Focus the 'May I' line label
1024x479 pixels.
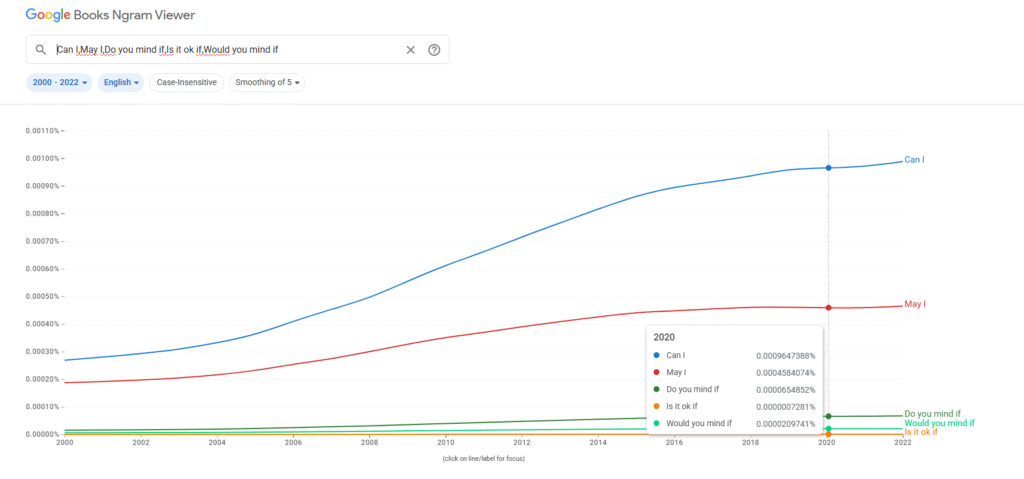point(915,305)
